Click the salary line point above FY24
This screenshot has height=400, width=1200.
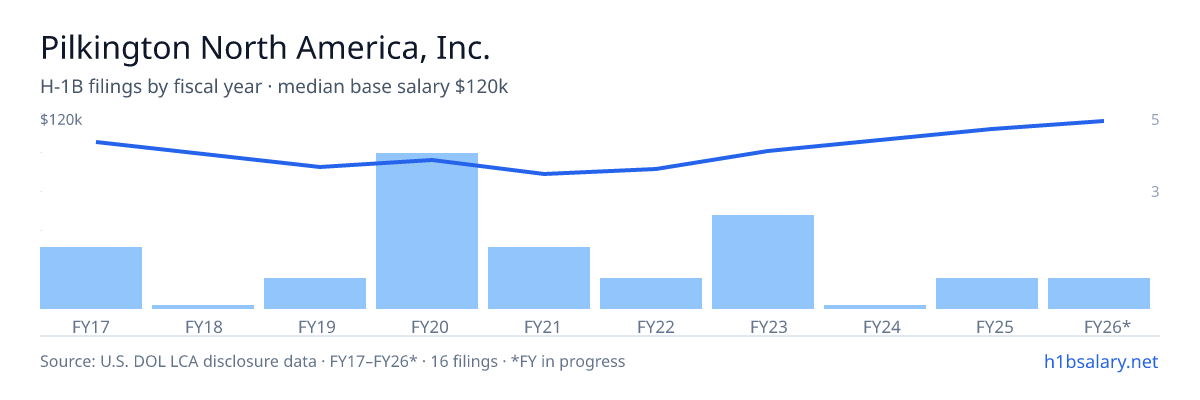[875, 140]
